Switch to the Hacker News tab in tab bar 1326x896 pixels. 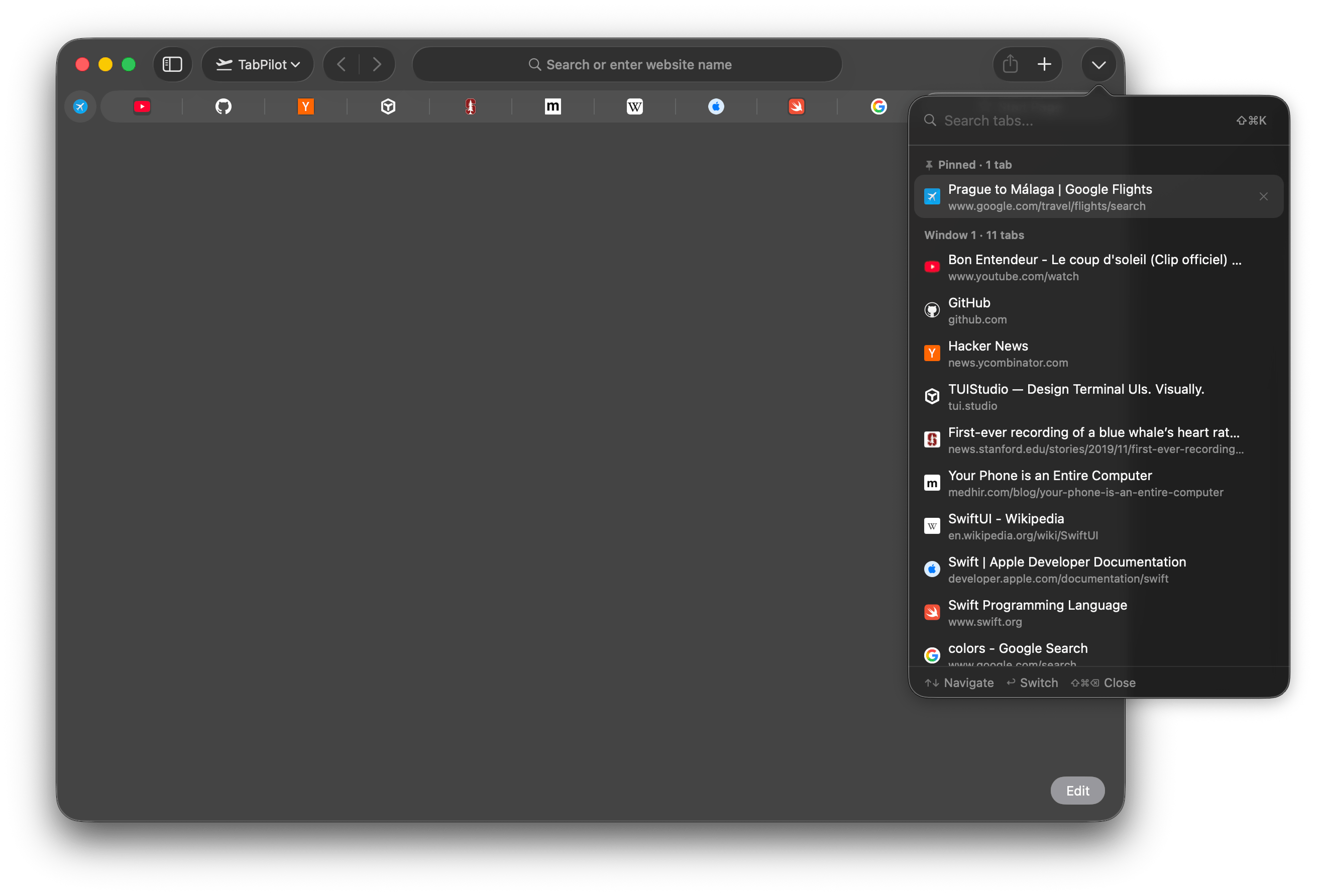306,106
